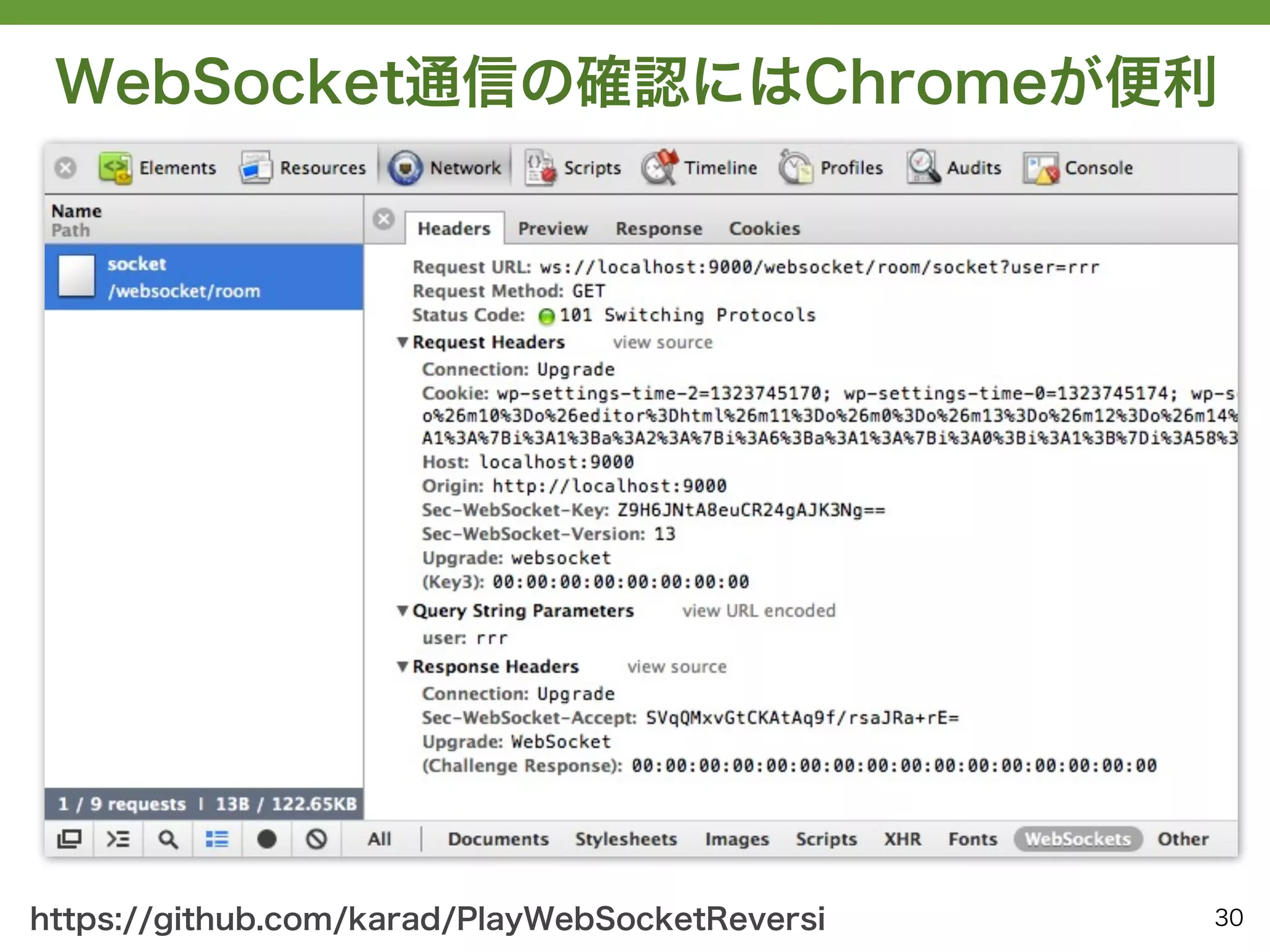Open the Scripts panel icon

click(x=540, y=168)
